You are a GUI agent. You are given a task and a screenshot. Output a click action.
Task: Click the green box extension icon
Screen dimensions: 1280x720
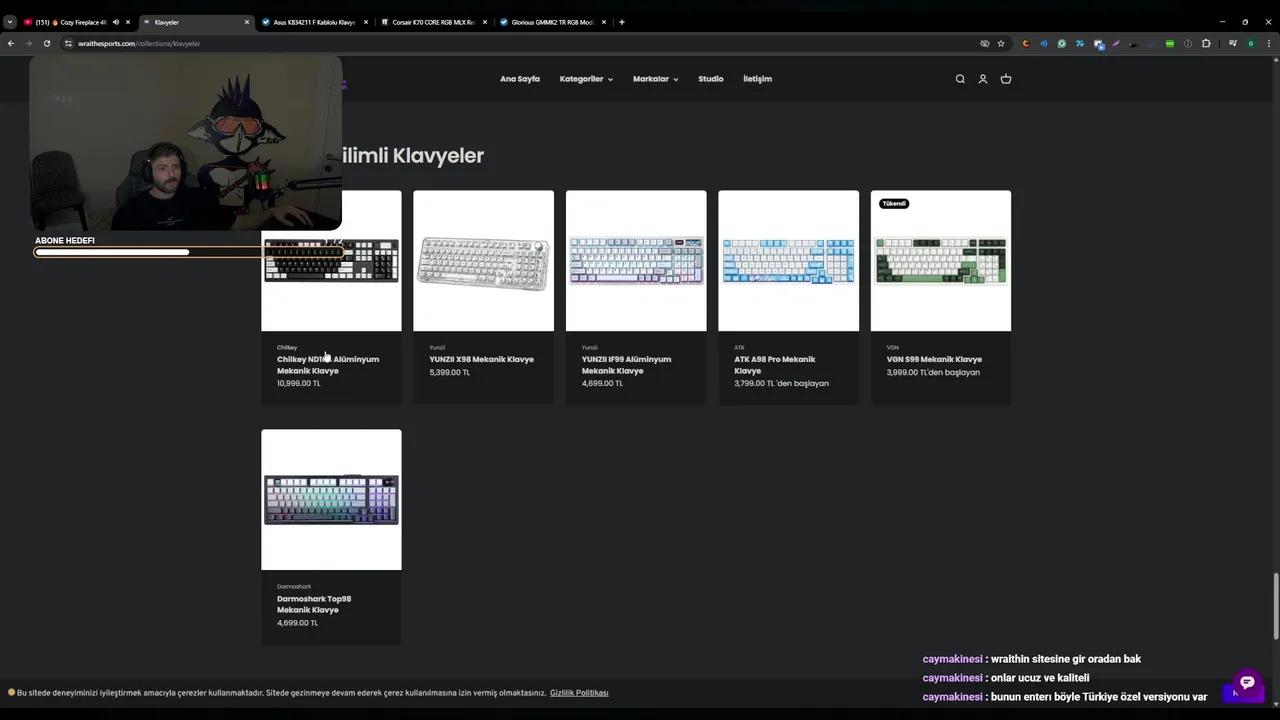(1170, 43)
